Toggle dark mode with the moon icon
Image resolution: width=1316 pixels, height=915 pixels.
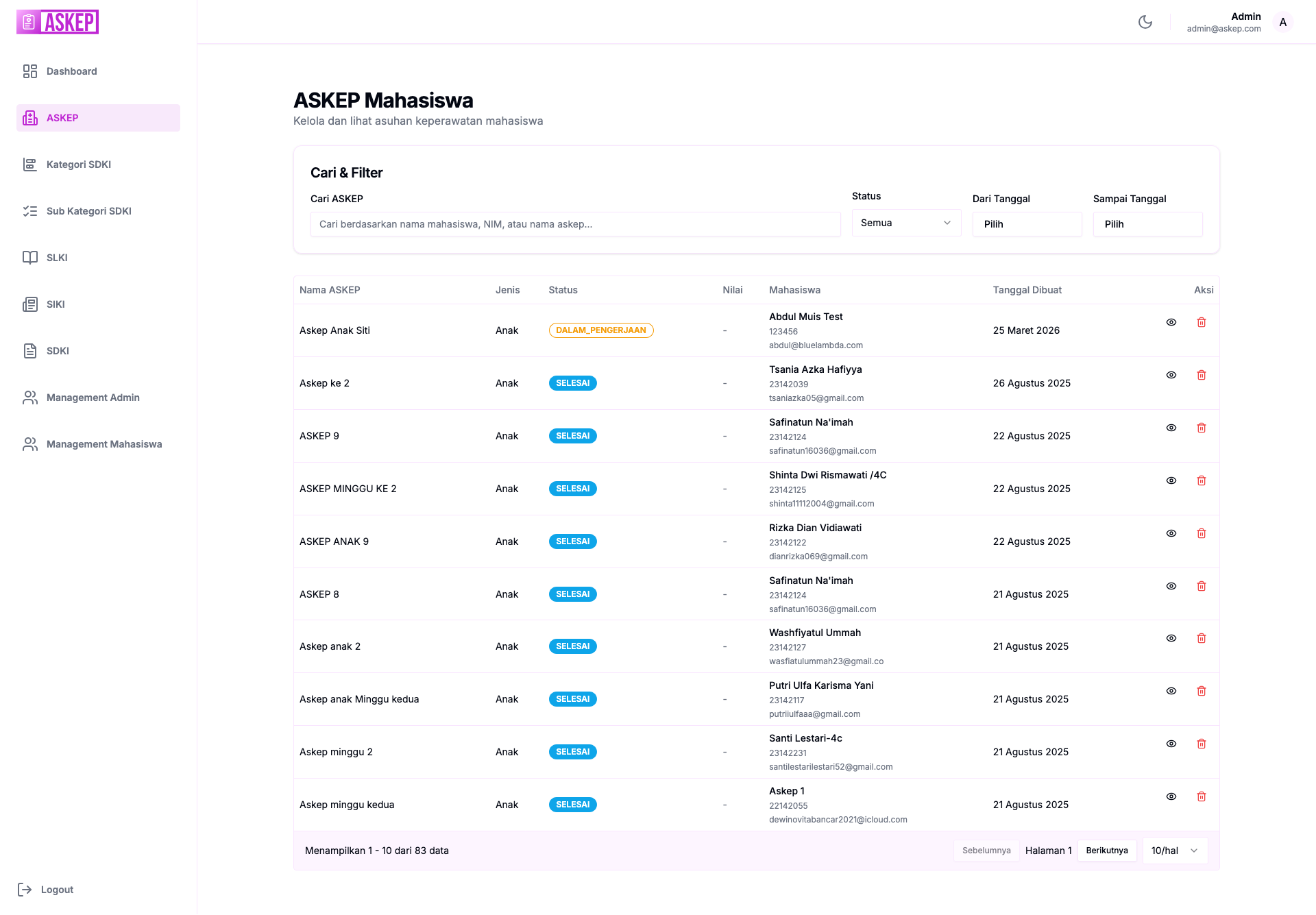pos(1145,22)
